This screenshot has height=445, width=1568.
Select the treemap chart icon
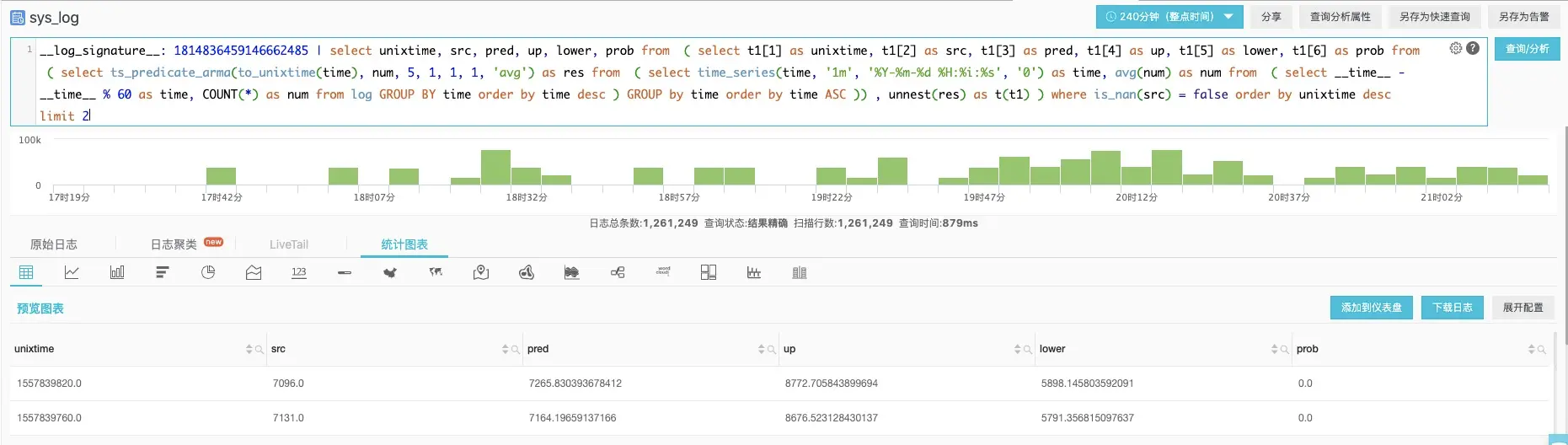pyautogui.click(x=709, y=272)
